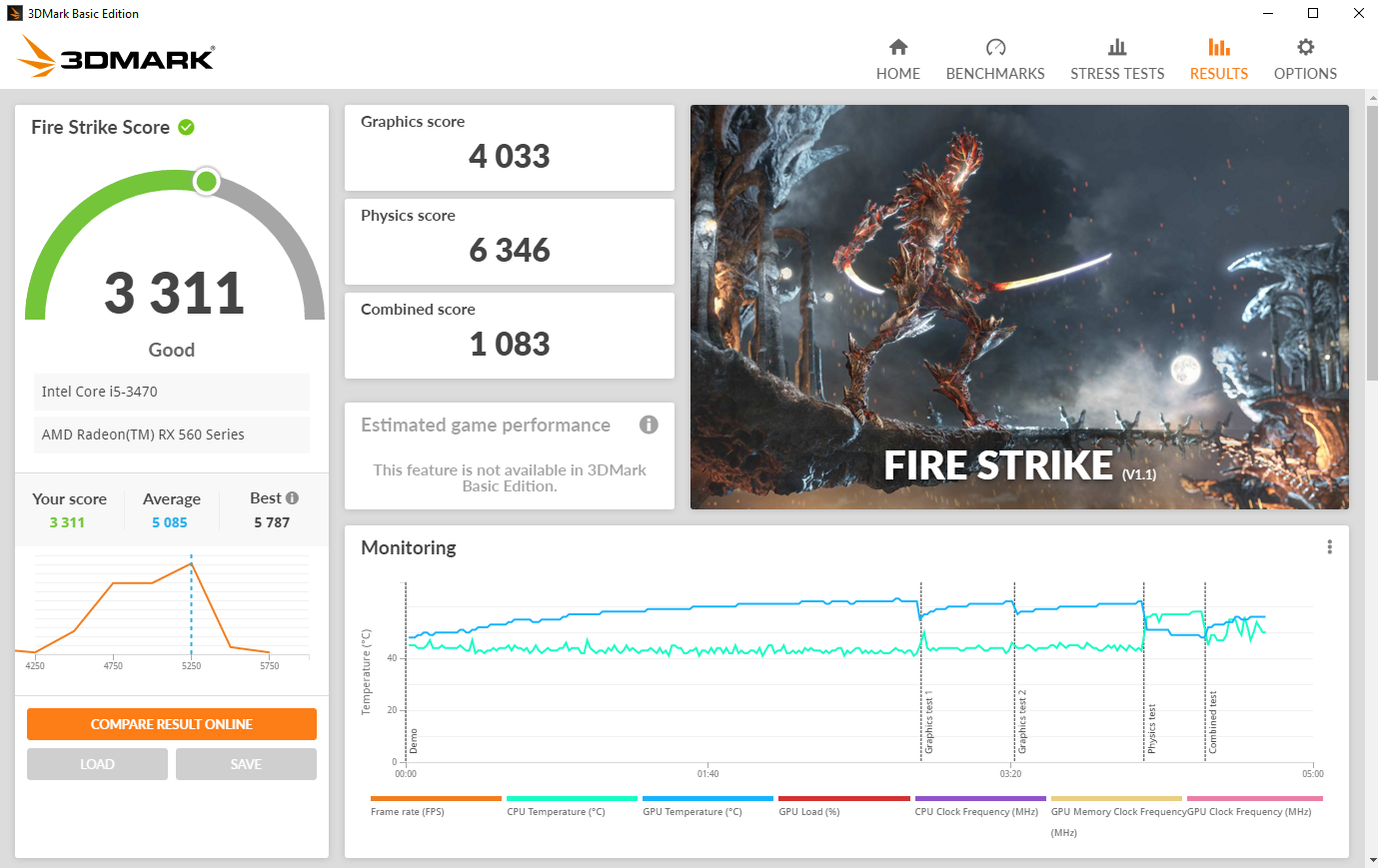Select the RESULTS tab
This screenshot has height=868, width=1378.
click(1218, 74)
